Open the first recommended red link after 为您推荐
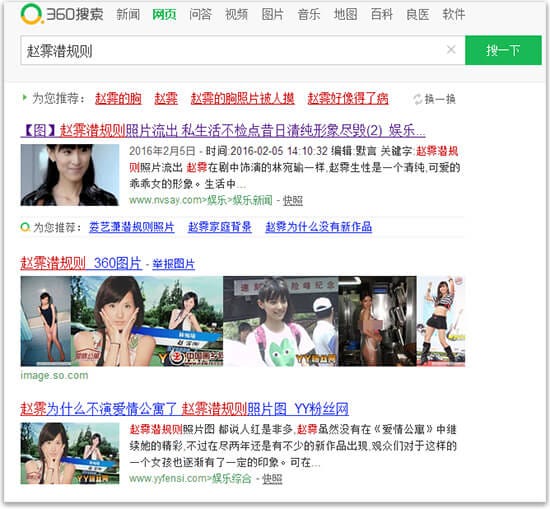 [118, 99]
